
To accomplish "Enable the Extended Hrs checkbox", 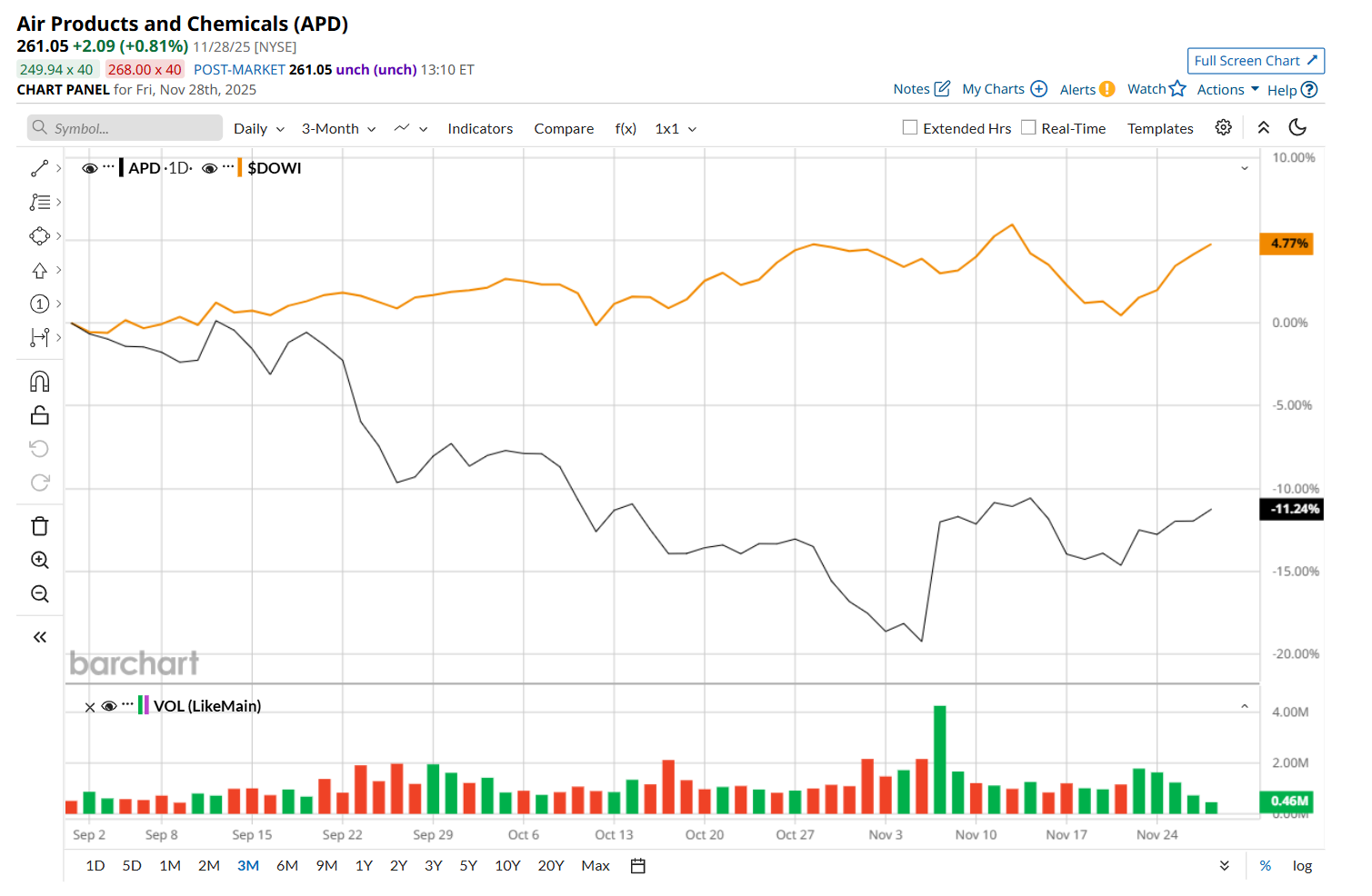I will tap(910, 128).
